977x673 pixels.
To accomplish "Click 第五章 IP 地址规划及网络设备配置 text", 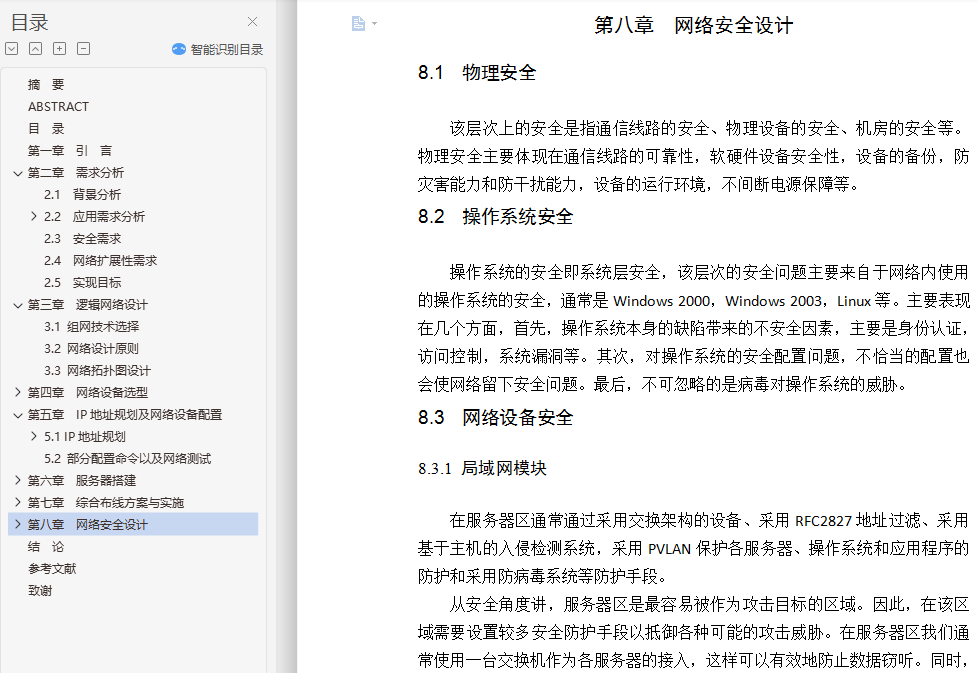I will (x=125, y=415).
